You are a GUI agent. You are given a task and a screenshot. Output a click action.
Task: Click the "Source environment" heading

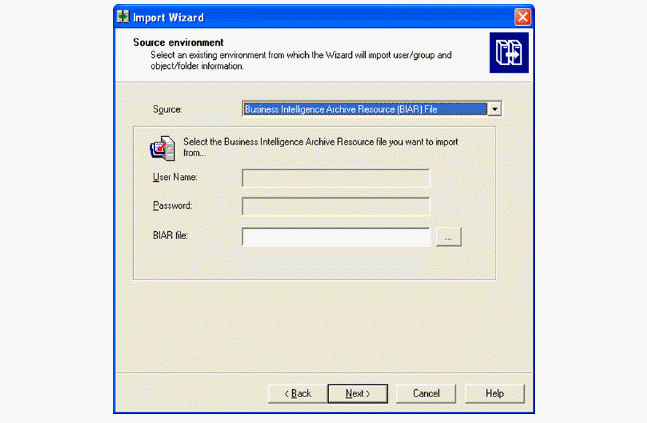coord(178,43)
